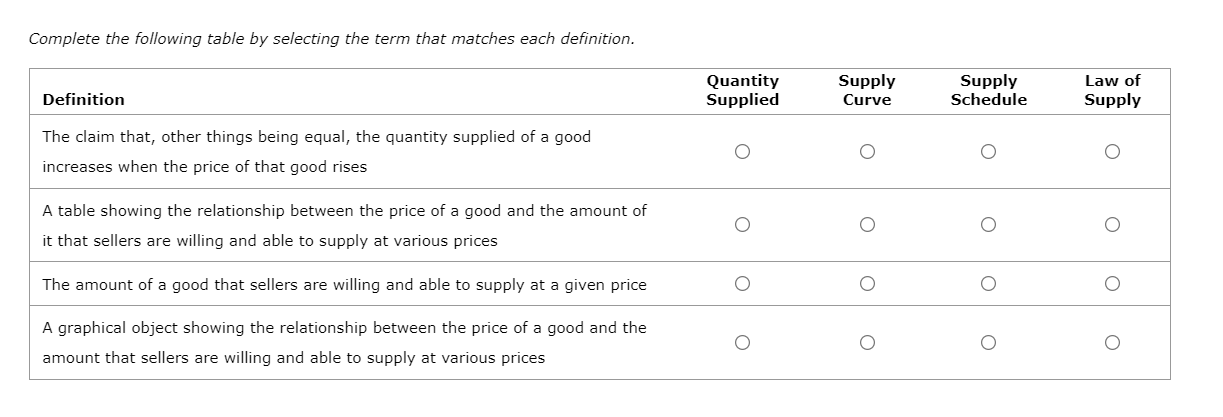The image size is (1223, 417).
Task: Pick Law of Supply for the given-price amount row
Action: pyautogui.click(x=1112, y=284)
